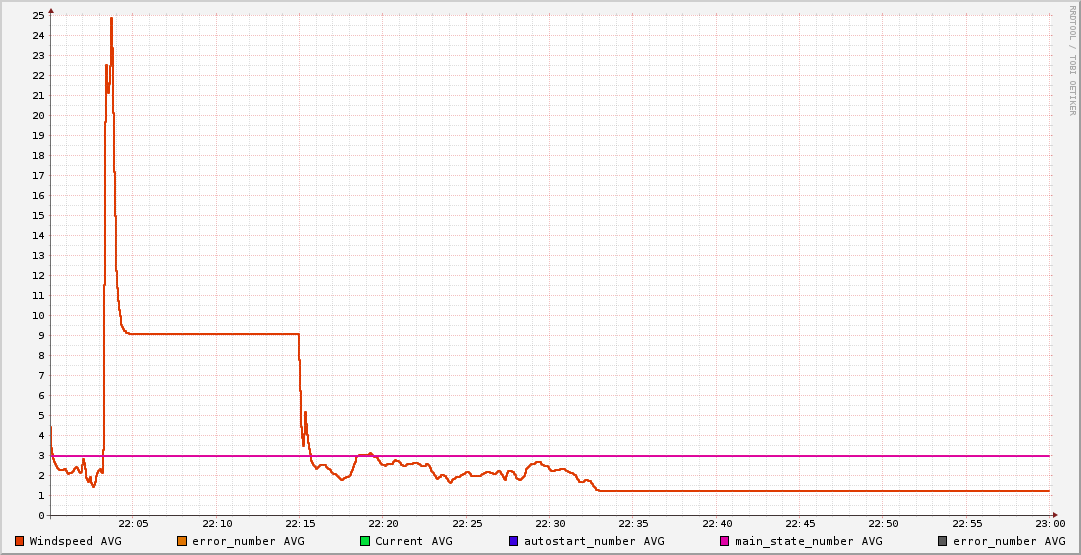
Task: Click the 23:00 time axis label
Action: point(1050,524)
